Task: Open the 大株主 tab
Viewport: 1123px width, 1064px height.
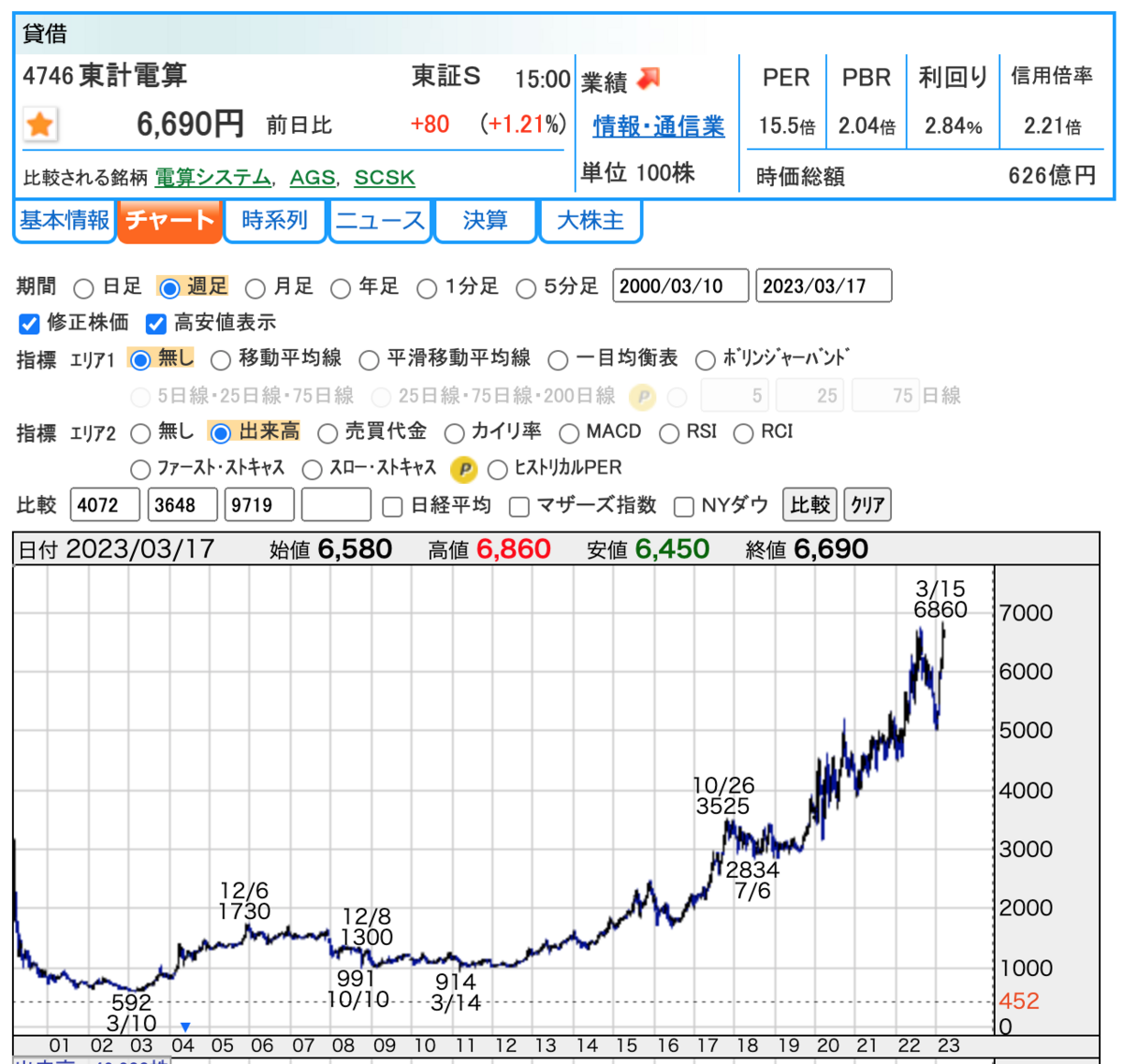Action: [x=591, y=221]
